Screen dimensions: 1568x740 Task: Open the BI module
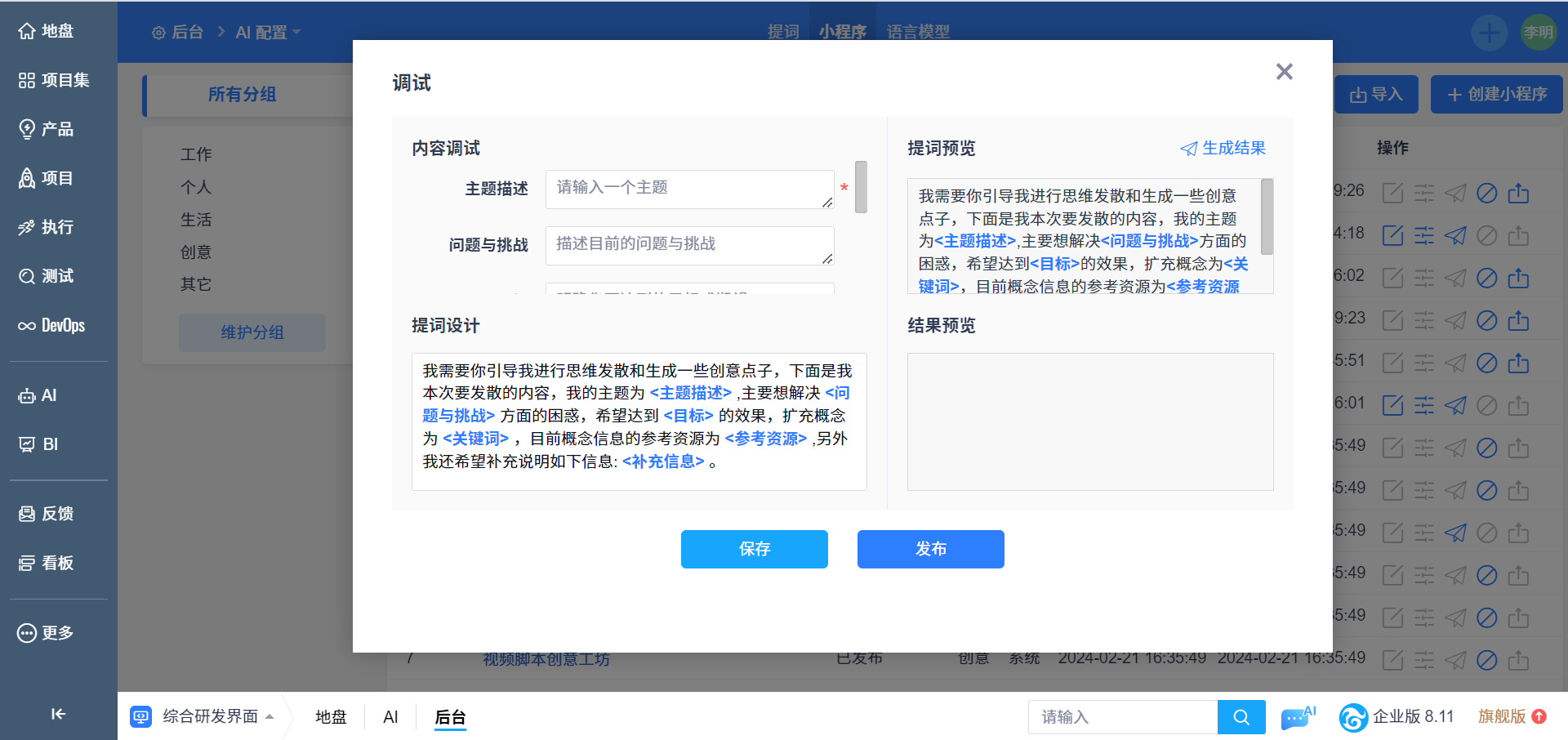(x=38, y=444)
